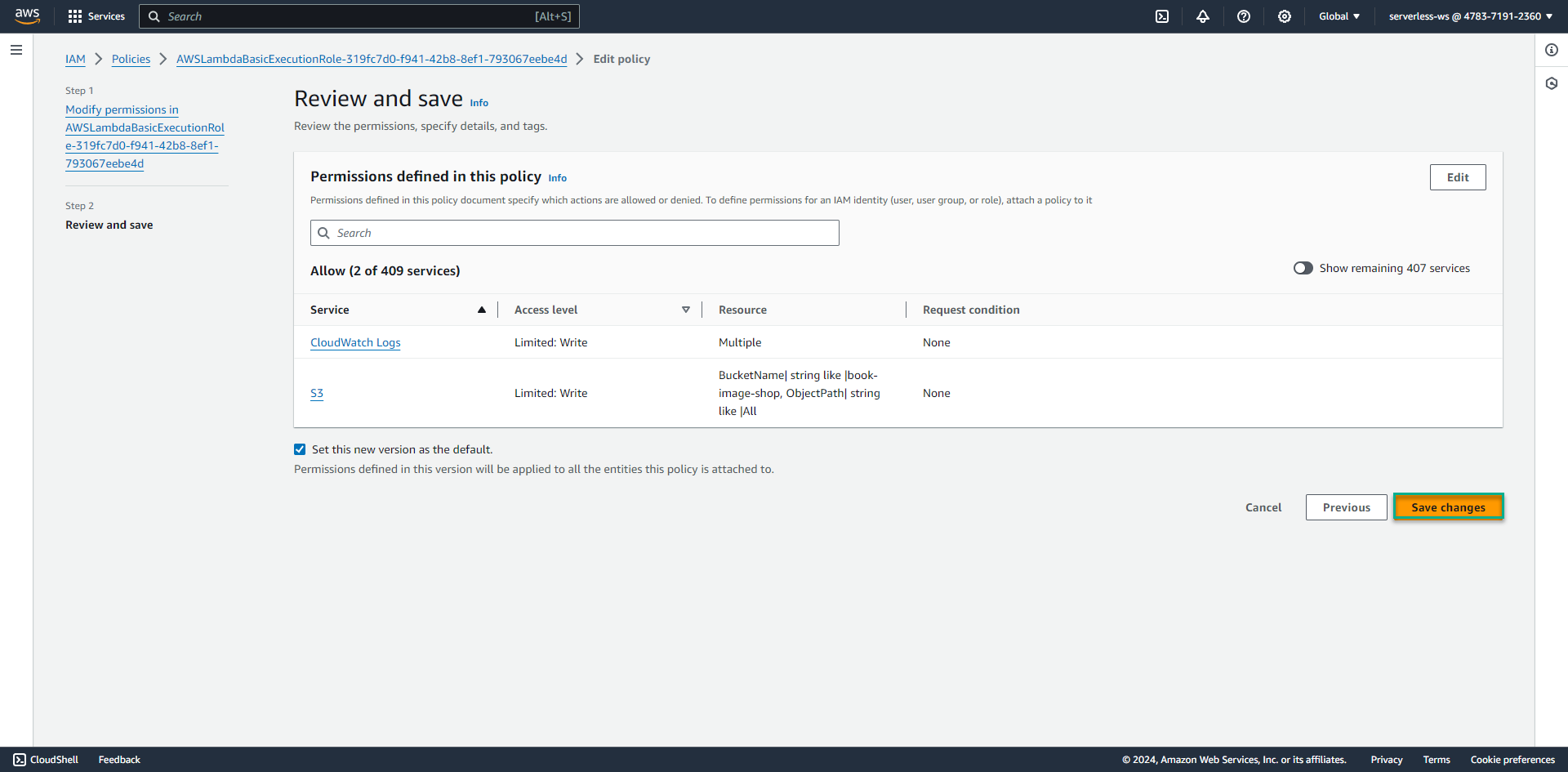Launch CloudShell from top bar icon
Screen dimensions: 1568x772
click(1162, 16)
